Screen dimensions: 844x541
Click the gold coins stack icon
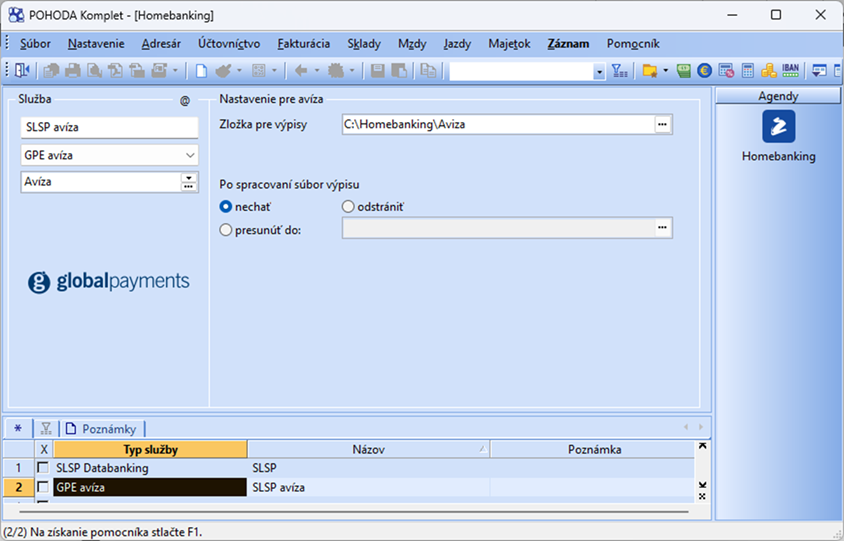[769, 71]
